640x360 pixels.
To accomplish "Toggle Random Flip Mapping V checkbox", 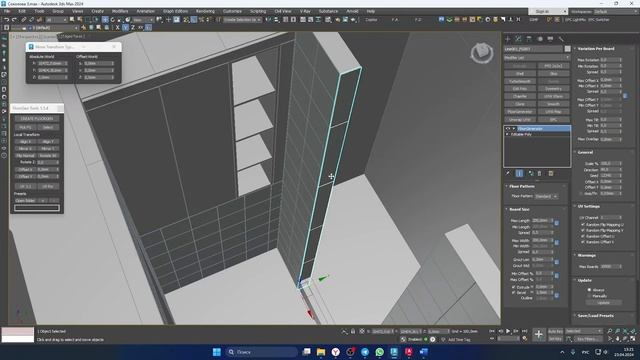I will click(583, 230).
